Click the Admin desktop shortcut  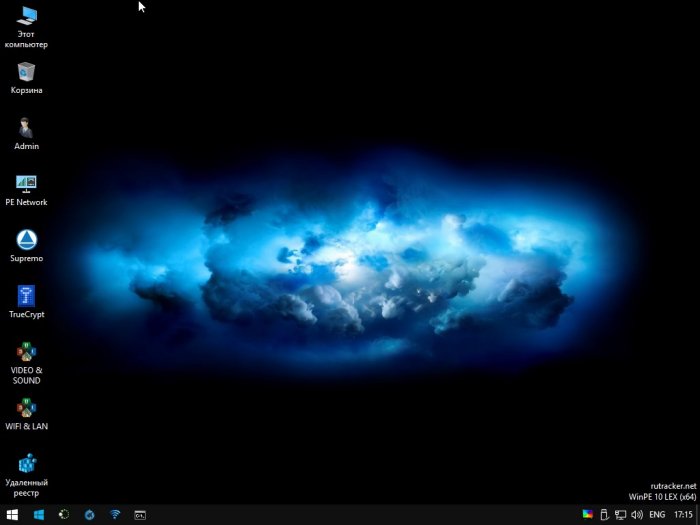(26, 128)
